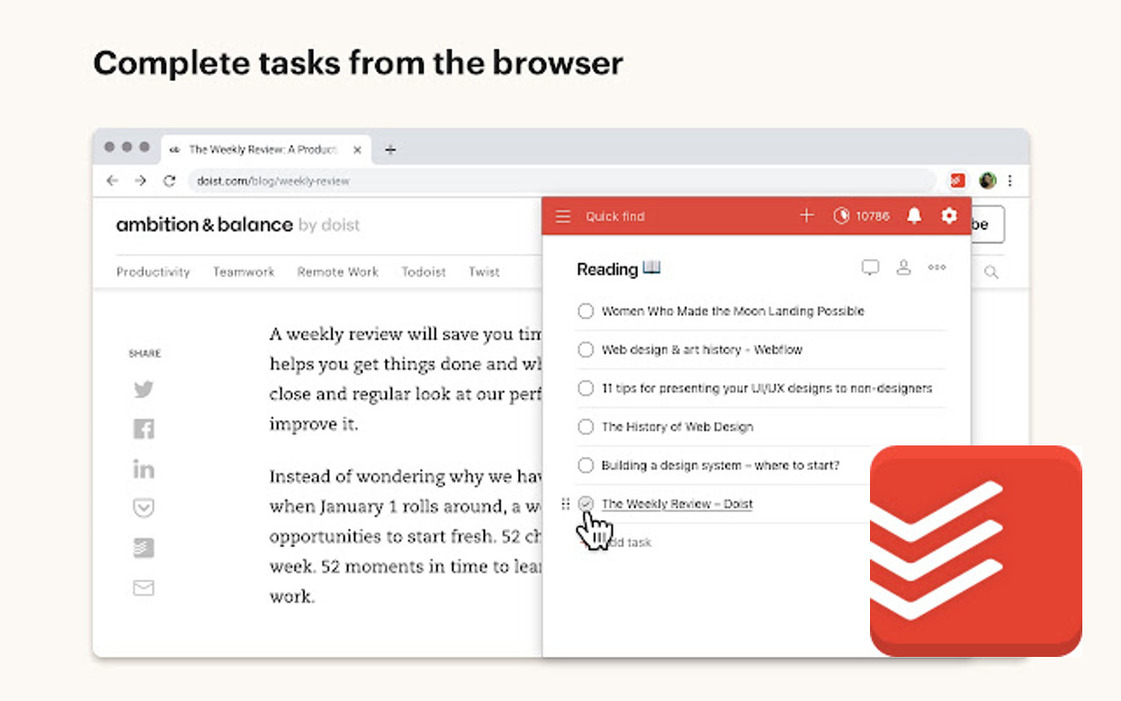
Task: Open the Women Who Made the Moon Landing task text
Action: [733, 311]
